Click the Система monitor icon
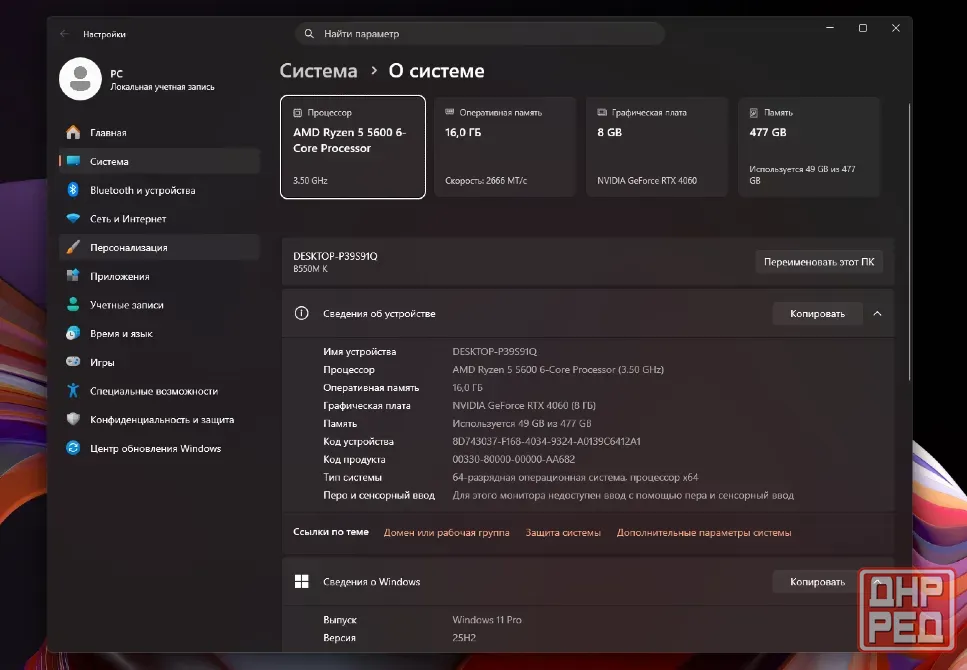The width and height of the screenshot is (967, 670). tap(73, 161)
